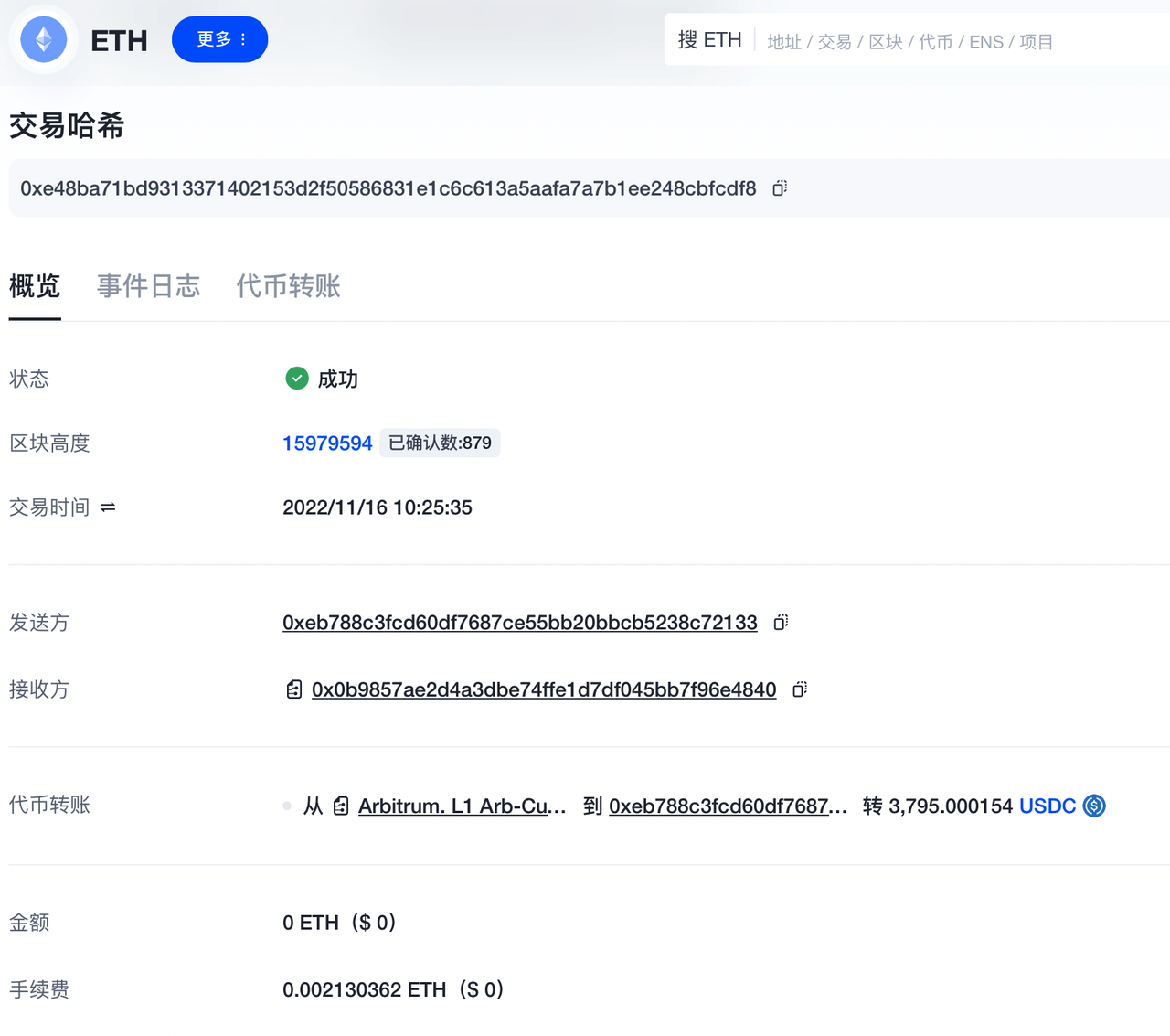This screenshot has width=1170, height=1036.
Task: Copy the transaction hash
Action: coord(780,188)
